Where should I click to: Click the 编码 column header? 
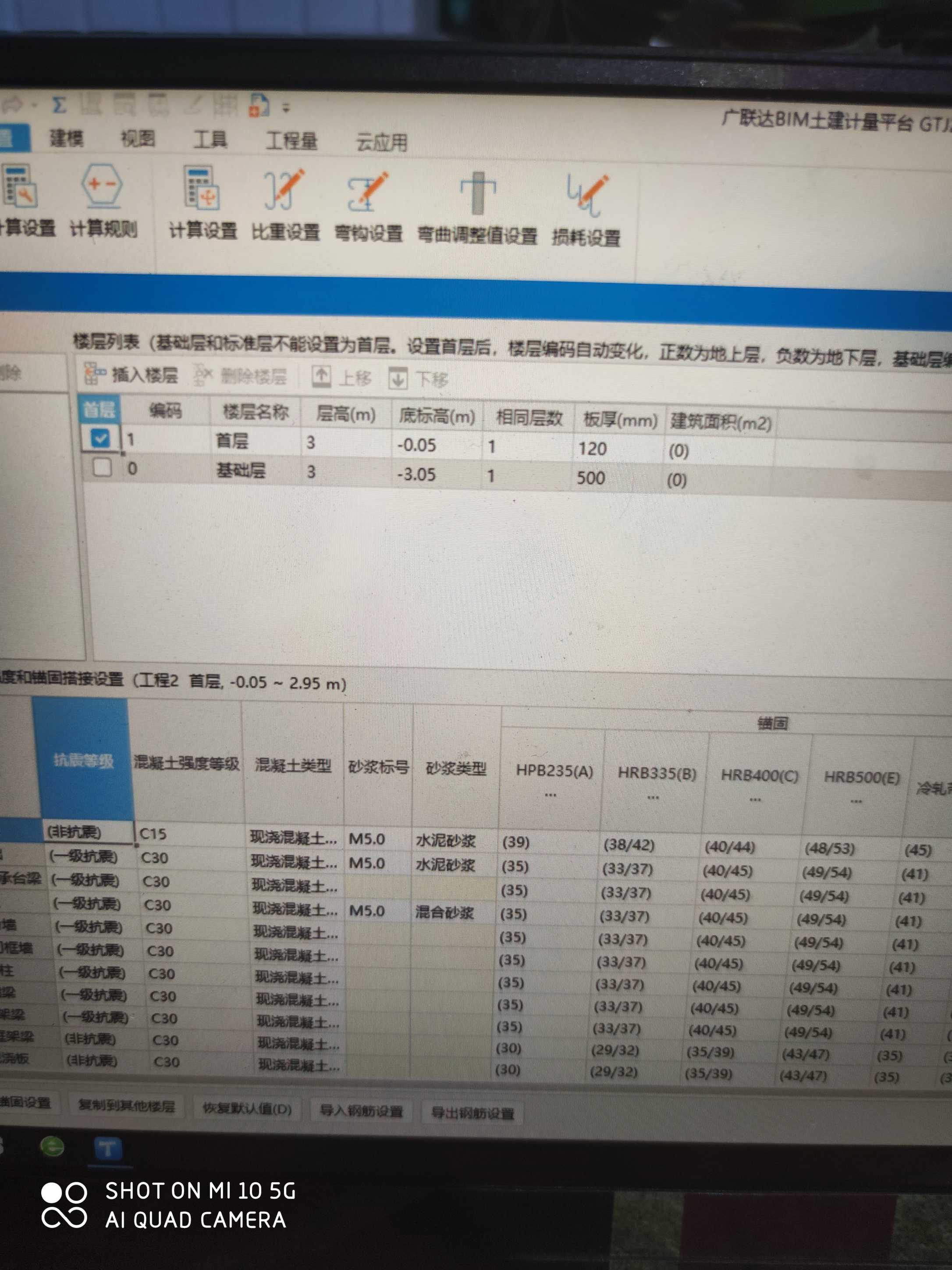[x=165, y=410]
